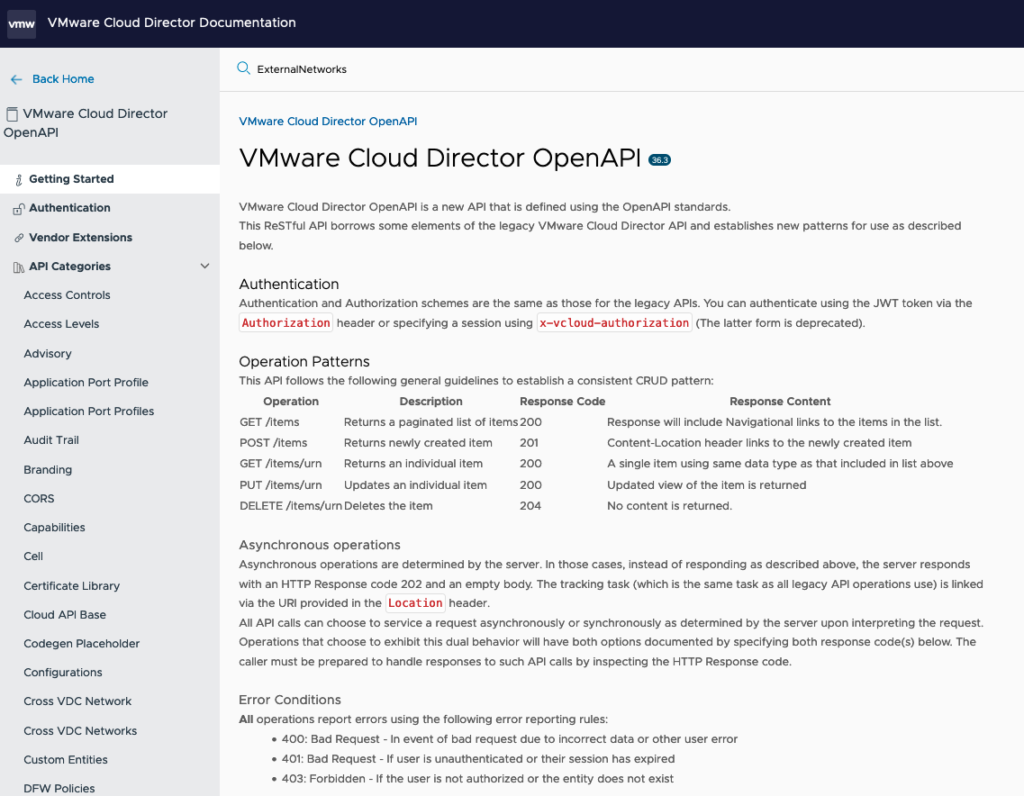Open the Codegen Placeholder category
1024x796 pixels.
(x=82, y=643)
